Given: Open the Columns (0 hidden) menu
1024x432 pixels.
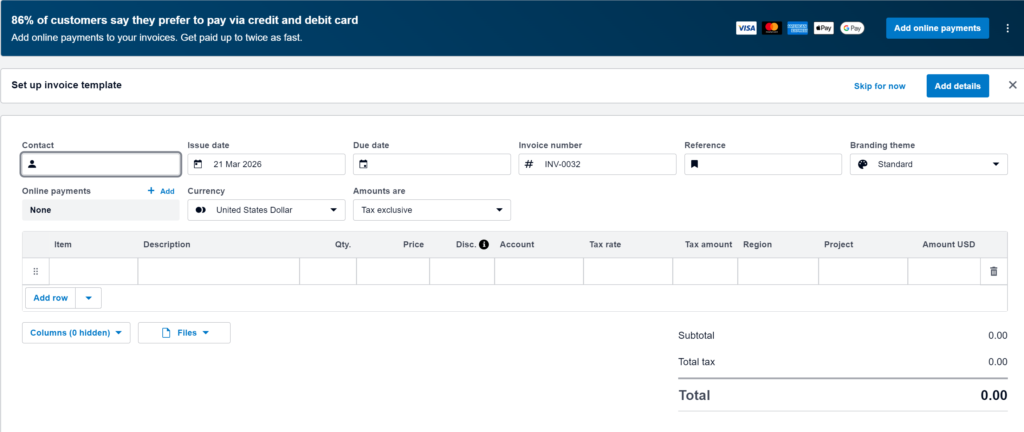Looking at the screenshot, I should click(x=76, y=333).
